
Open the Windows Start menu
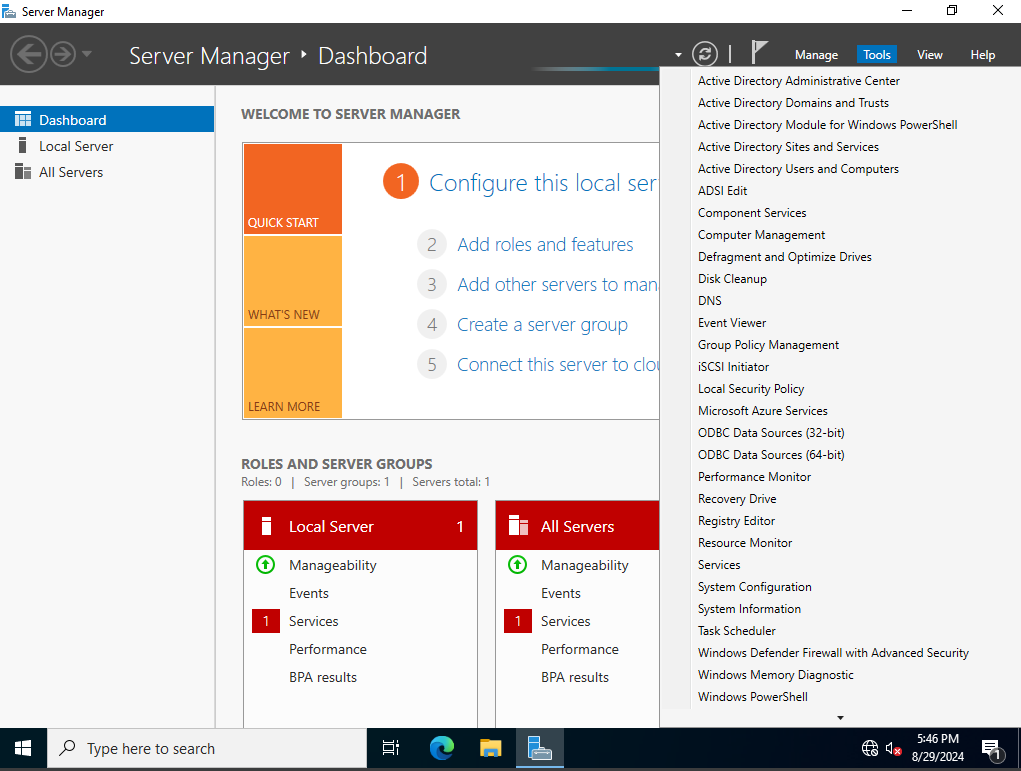pyautogui.click(x=23, y=749)
